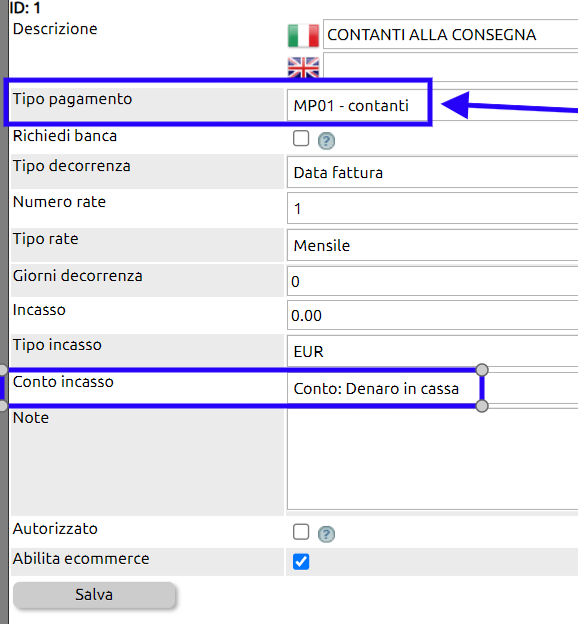Click the Tipo incasso label

57,345
